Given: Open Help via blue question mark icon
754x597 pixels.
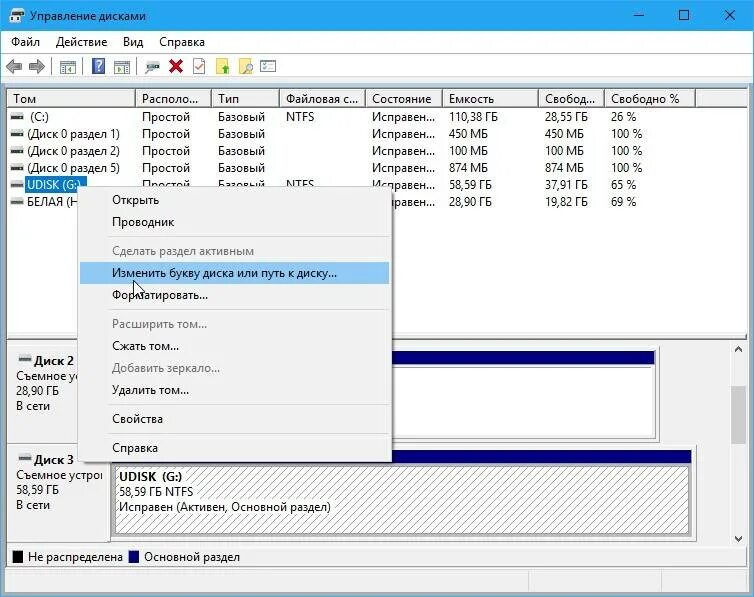Looking at the screenshot, I should pyautogui.click(x=98, y=66).
